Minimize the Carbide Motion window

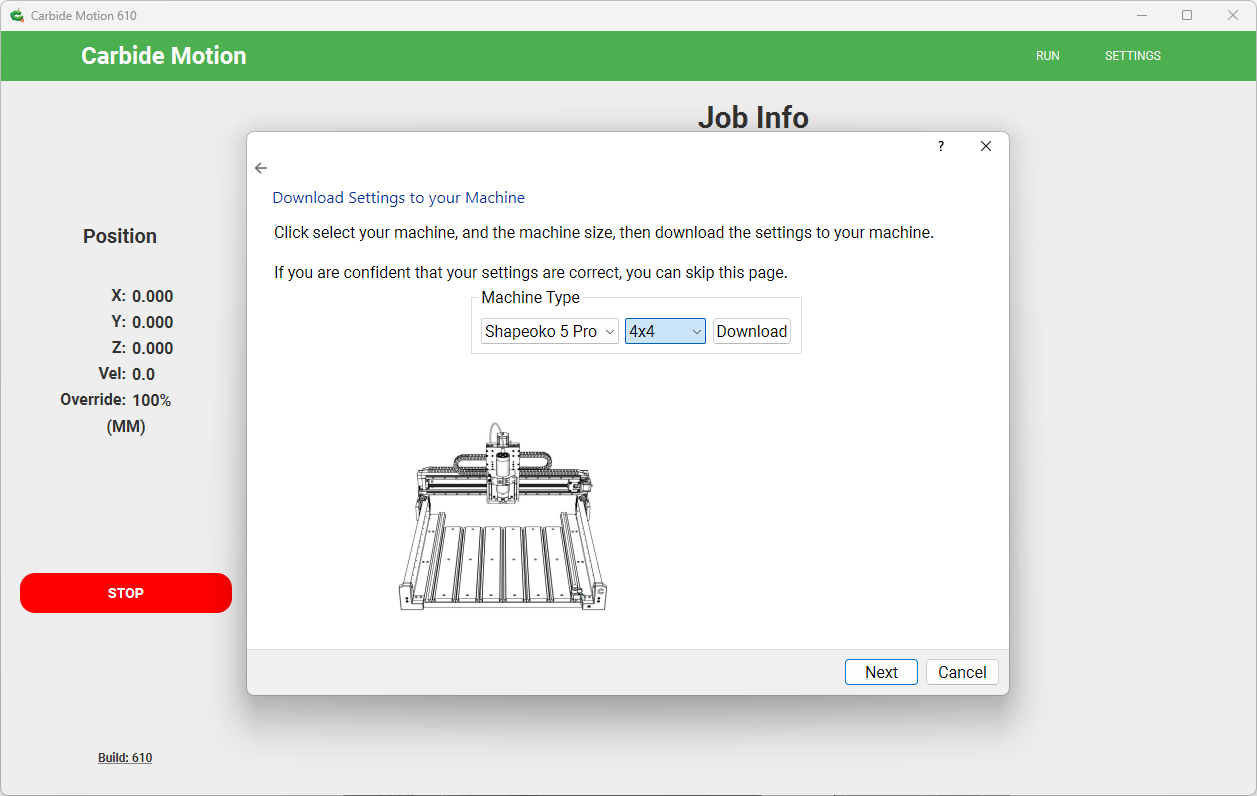pyautogui.click(x=1141, y=15)
